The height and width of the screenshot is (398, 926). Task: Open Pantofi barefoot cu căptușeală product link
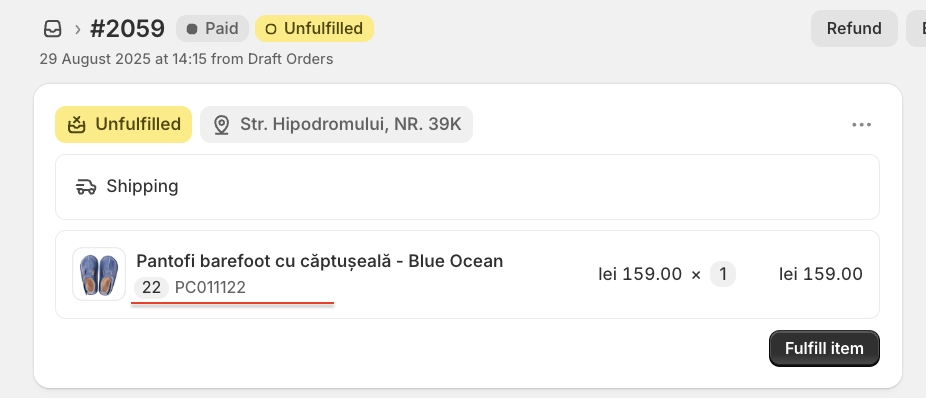[x=319, y=261]
